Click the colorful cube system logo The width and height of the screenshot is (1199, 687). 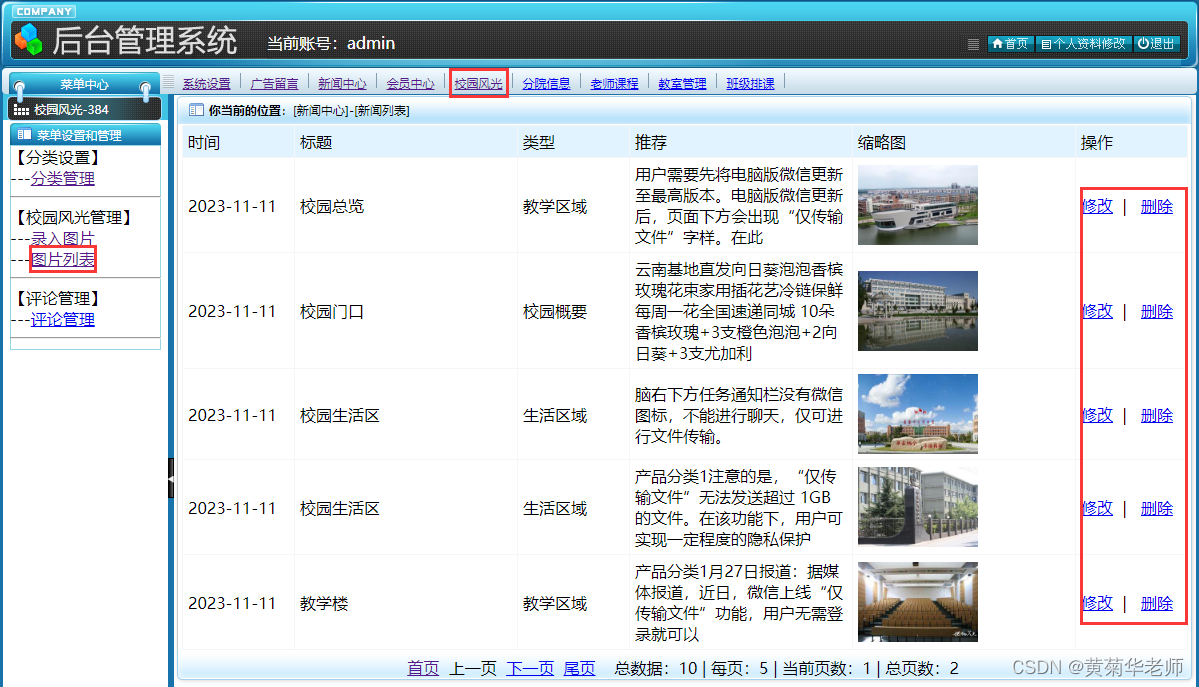point(28,39)
